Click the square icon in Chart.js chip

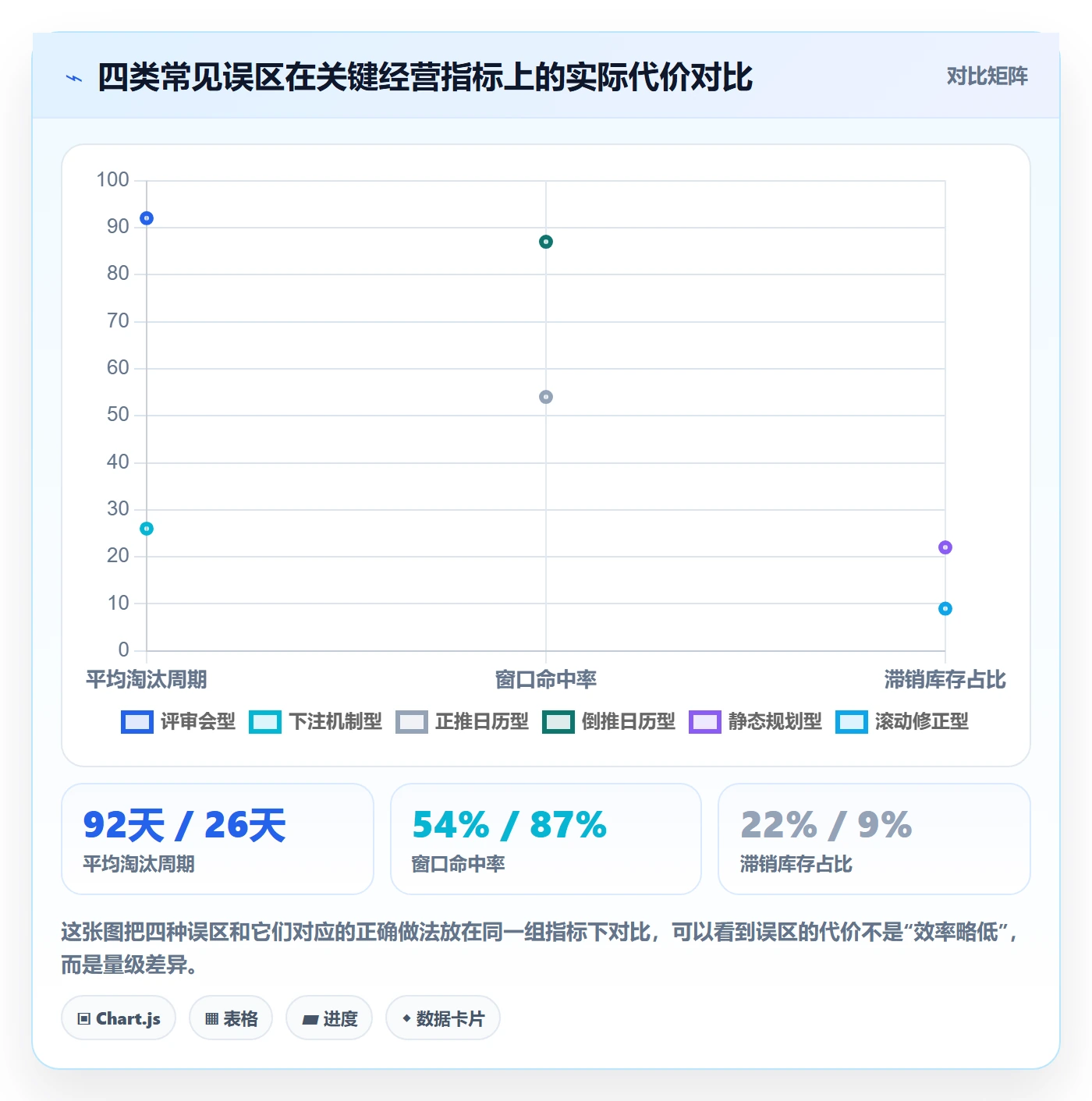84,1018
